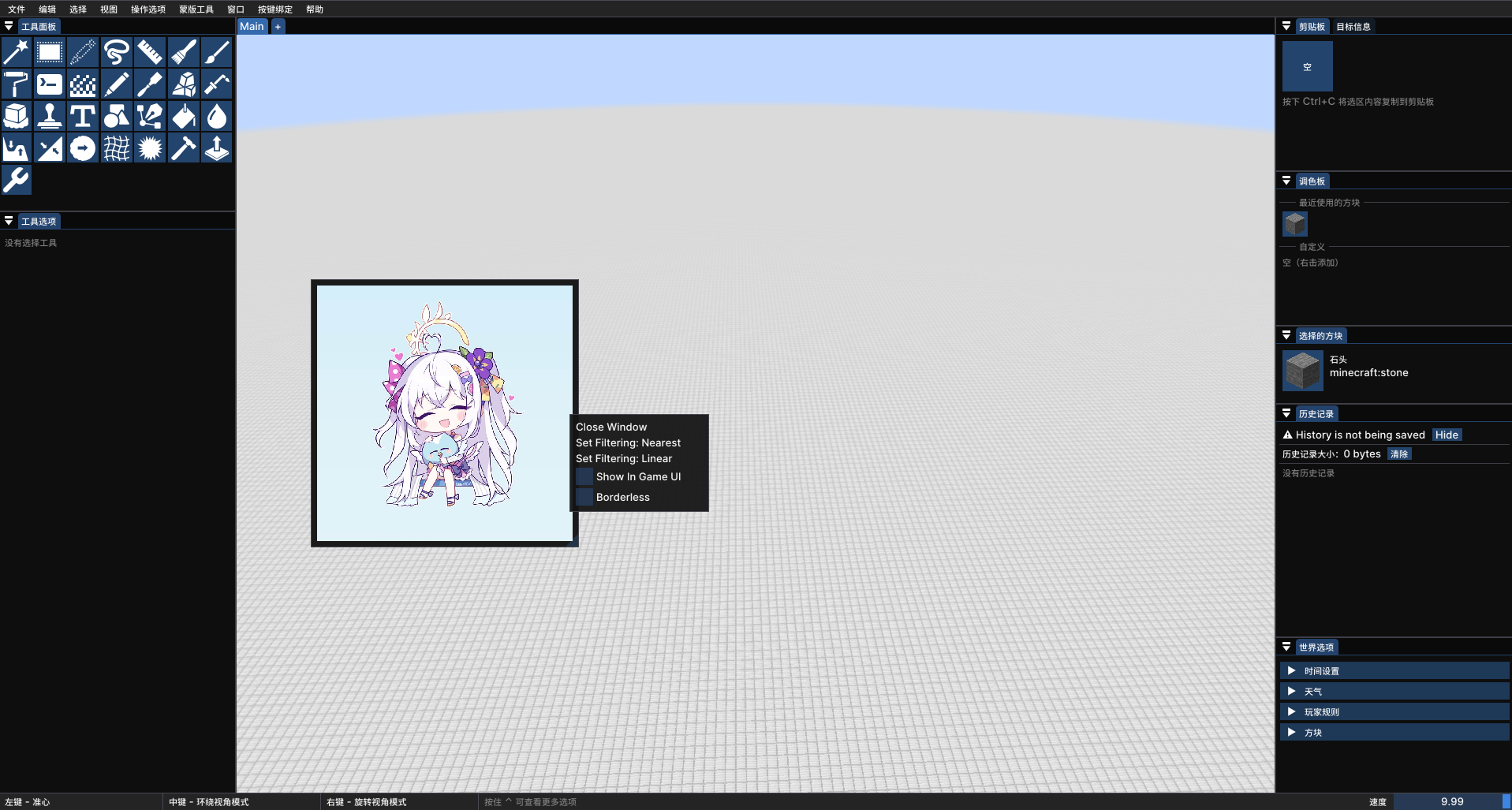This screenshot has width=1512, height=810.
Task: Select the Floodfill bucket tool
Action: [x=183, y=116]
